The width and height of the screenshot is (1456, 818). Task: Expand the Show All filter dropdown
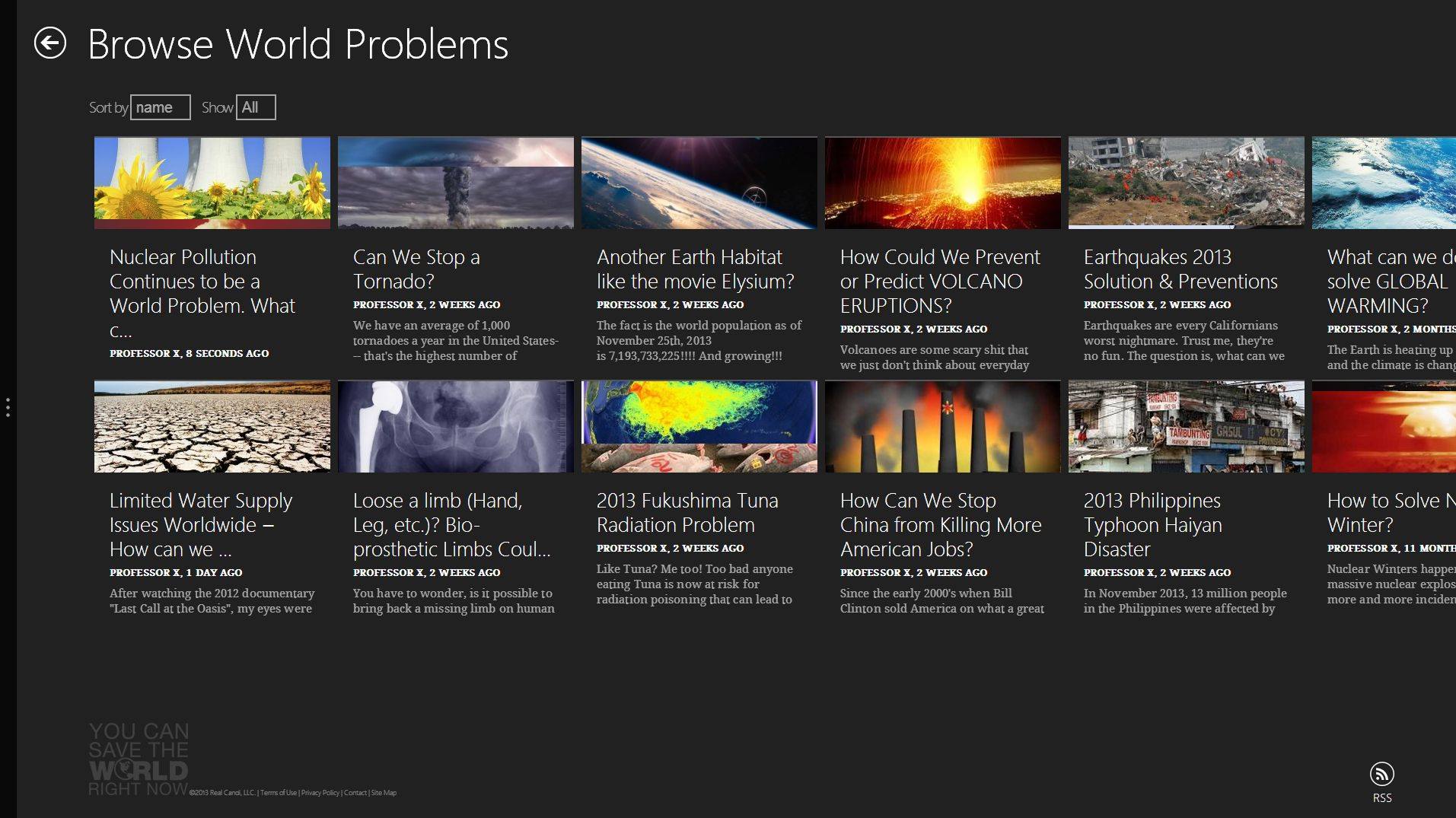[x=256, y=107]
